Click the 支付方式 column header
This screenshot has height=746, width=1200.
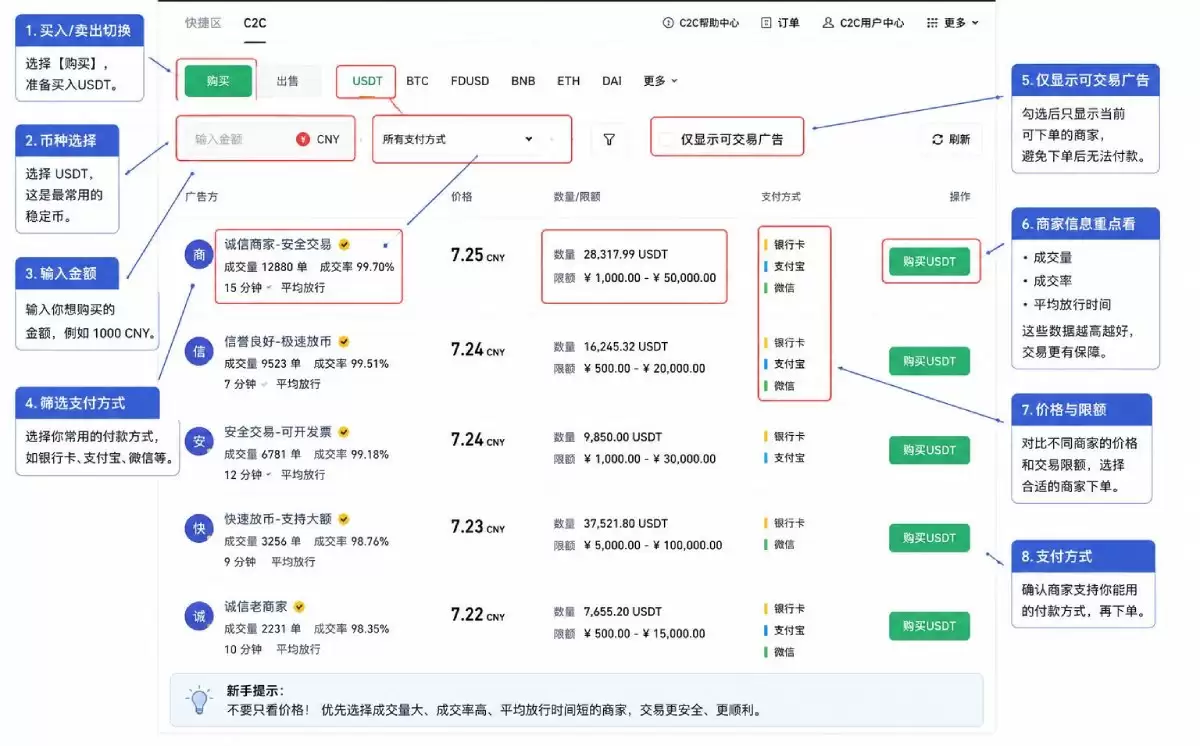pos(781,197)
